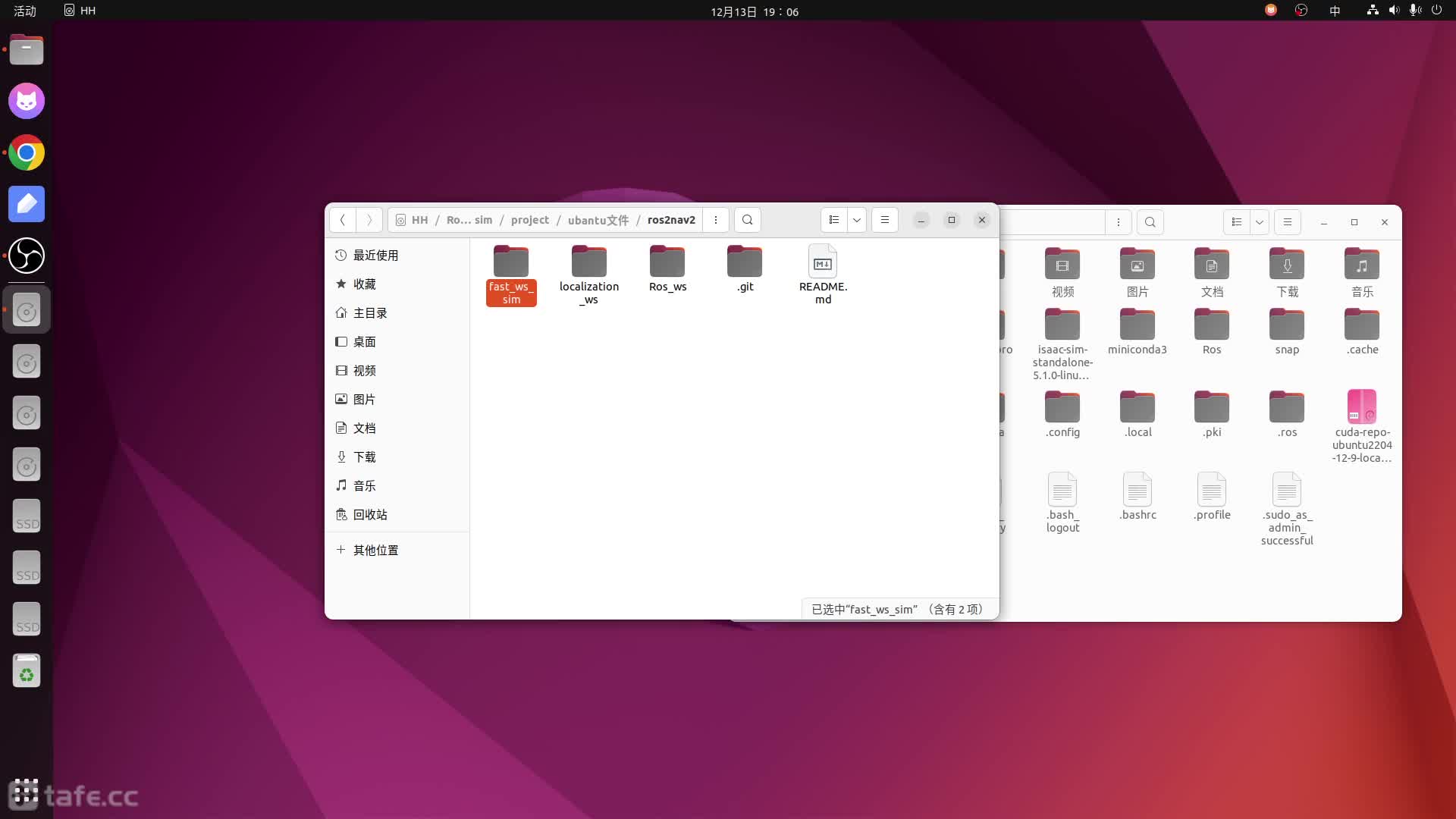Navigate to project in path bar
1456x819 pixels.
tap(529, 220)
